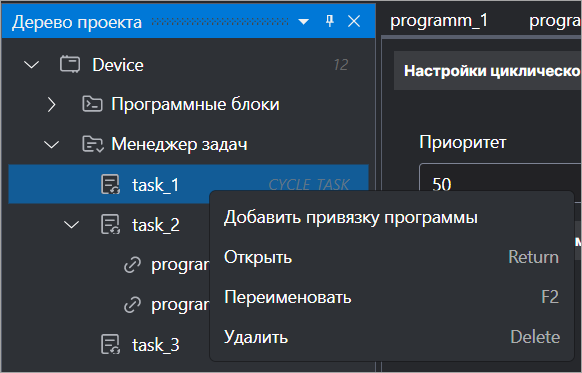Select the Менеджер задач label
The image size is (582, 373).
[179, 144]
